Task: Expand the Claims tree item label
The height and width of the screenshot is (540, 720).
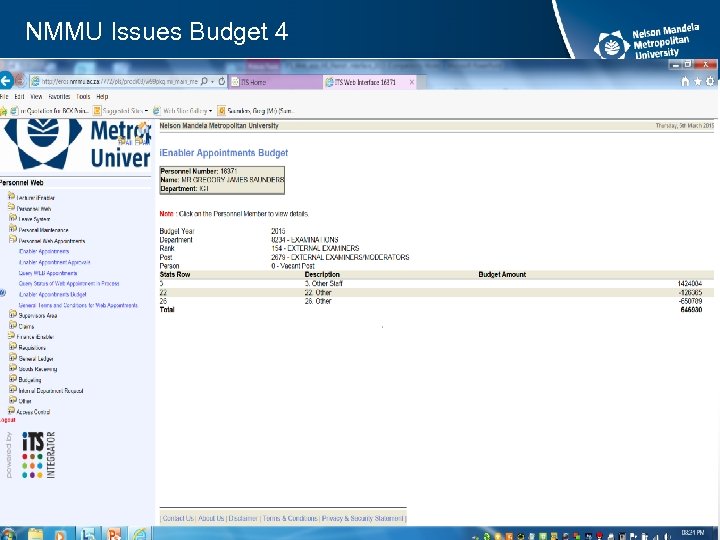Action: coord(26,326)
